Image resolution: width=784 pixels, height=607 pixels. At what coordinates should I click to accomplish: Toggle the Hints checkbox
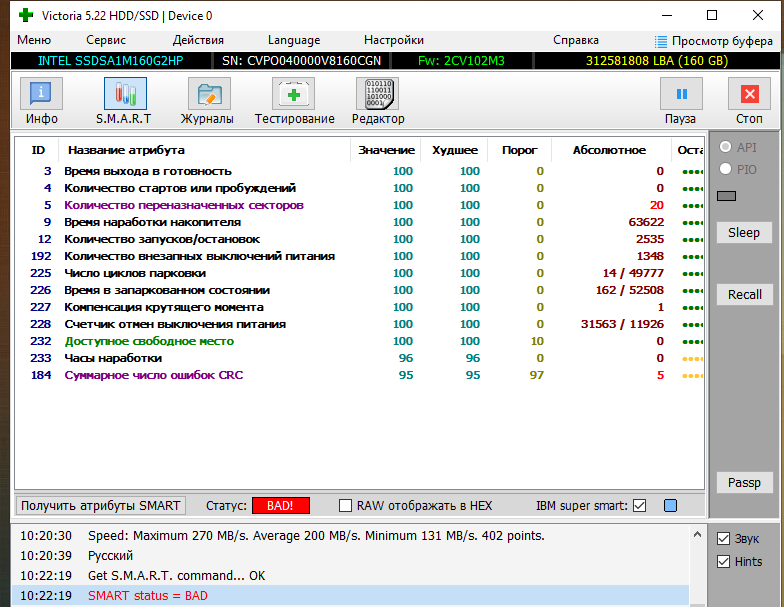724,562
